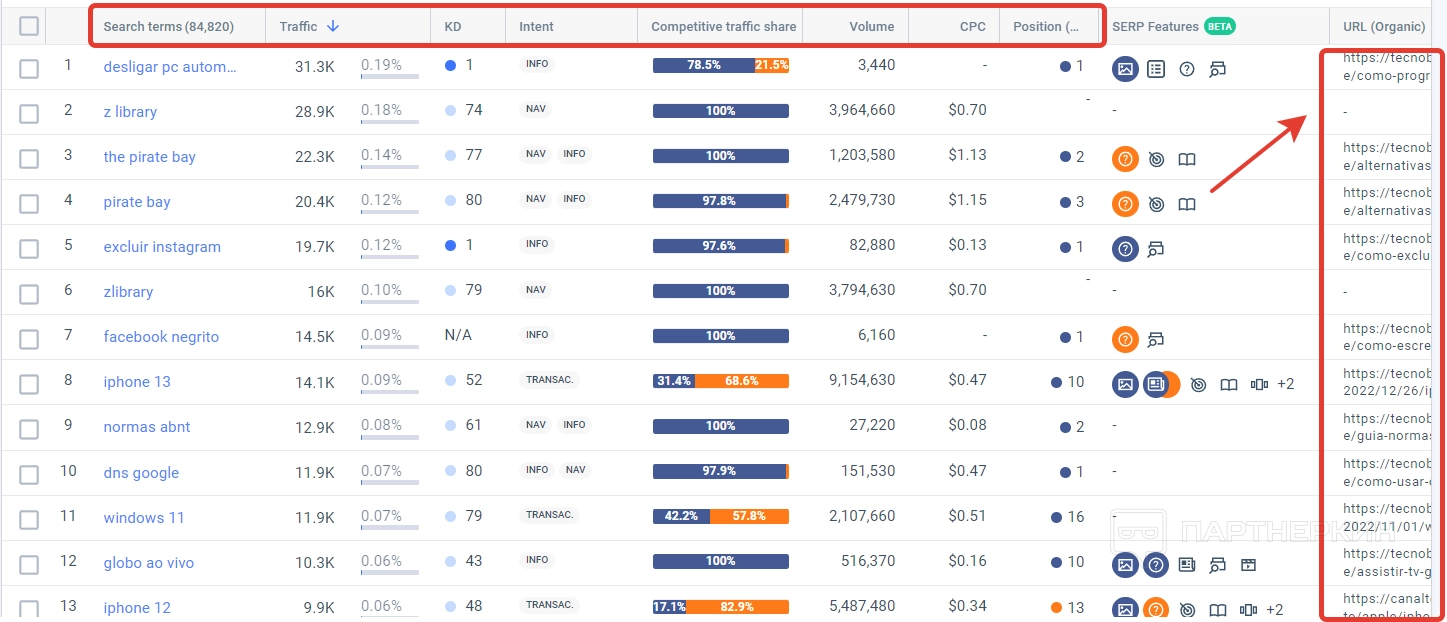Click the target icon in pirate bay row 4
Image resolution: width=1447 pixels, height=622 pixels.
pos(1156,204)
